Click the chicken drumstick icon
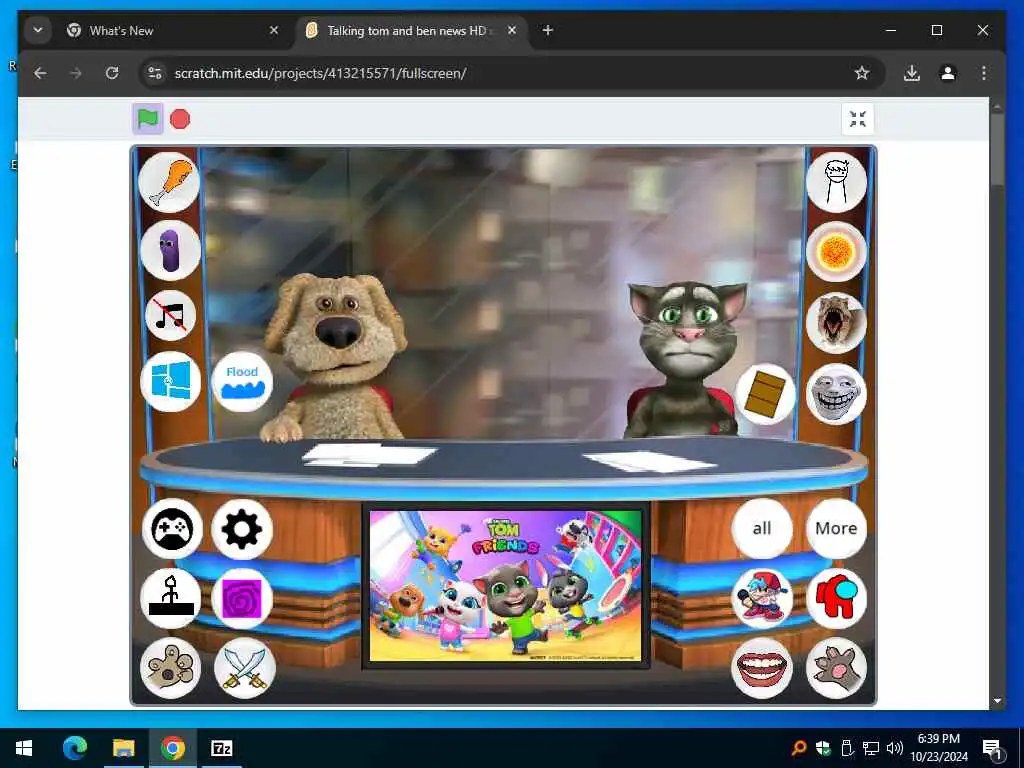Image resolution: width=1024 pixels, height=768 pixels. pos(170,182)
